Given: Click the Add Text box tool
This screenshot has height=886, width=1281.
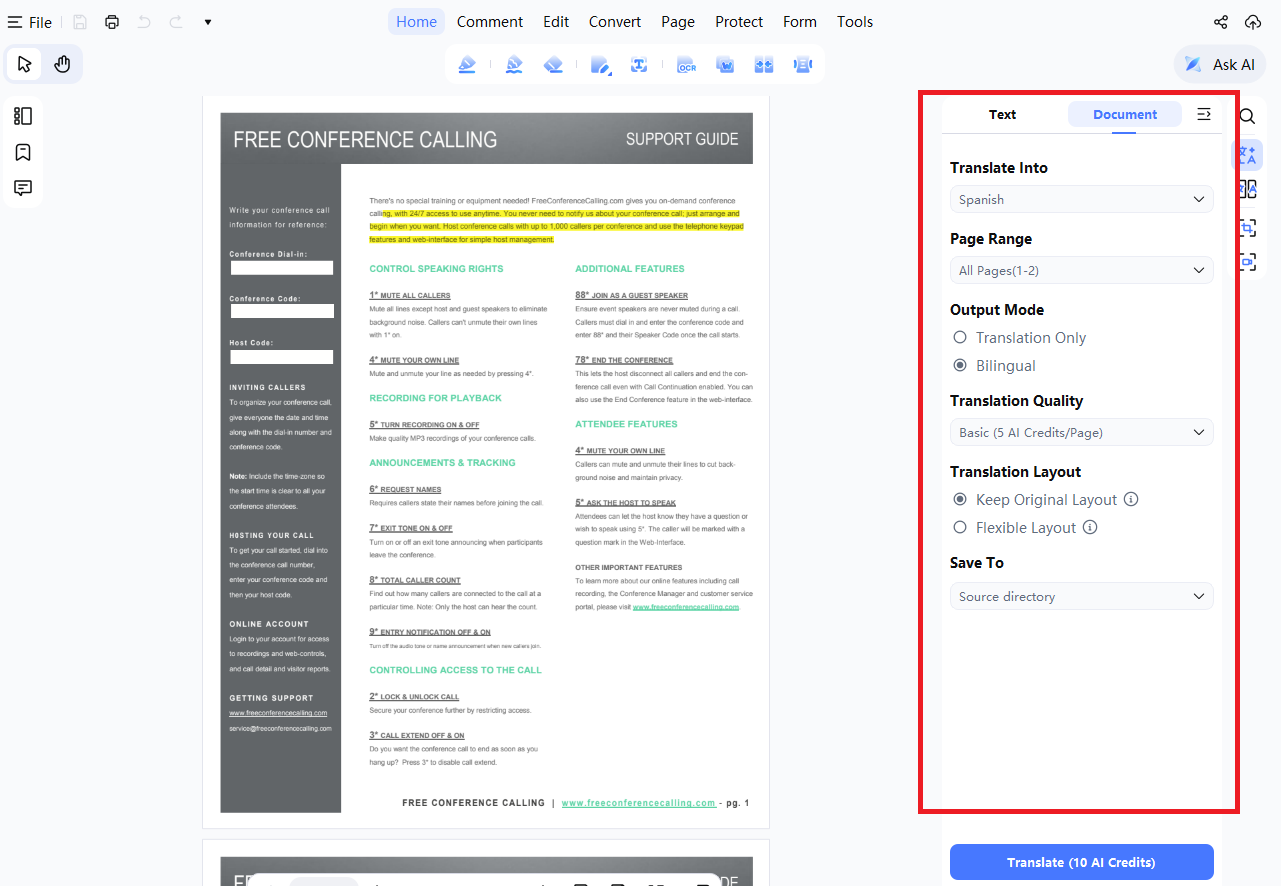Looking at the screenshot, I should [x=639, y=65].
